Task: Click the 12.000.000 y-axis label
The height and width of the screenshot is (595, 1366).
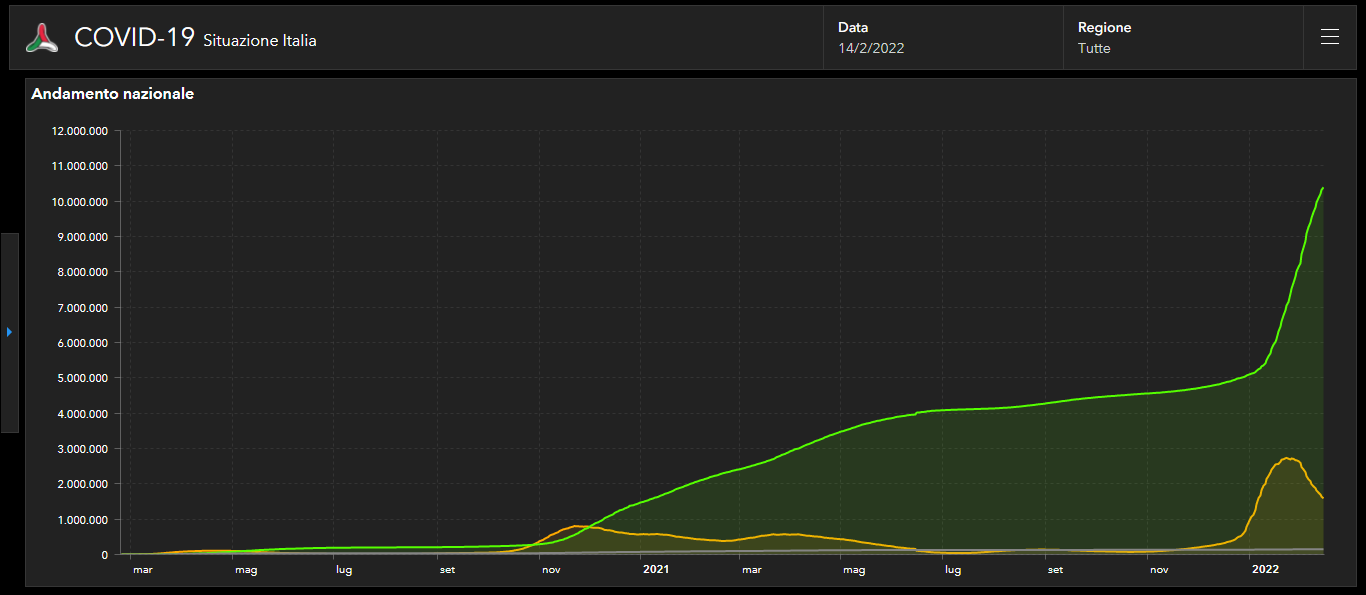Action: (x=79, y=131)
